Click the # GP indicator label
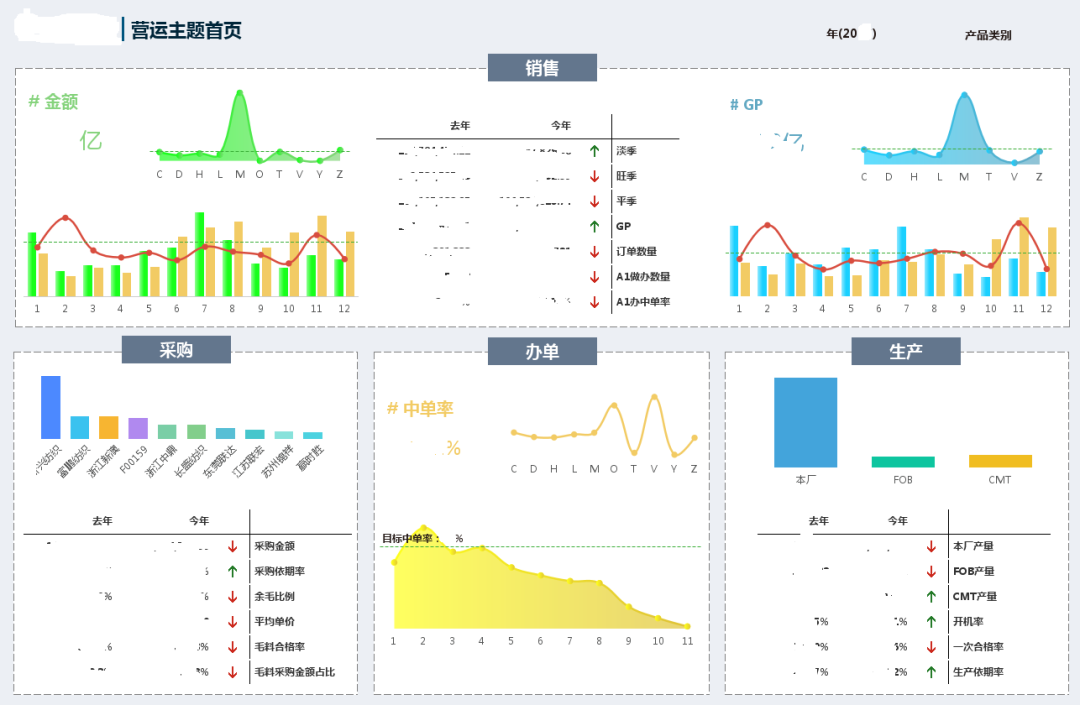Viewport: 1080px width, 705px height. click(746, 105)
